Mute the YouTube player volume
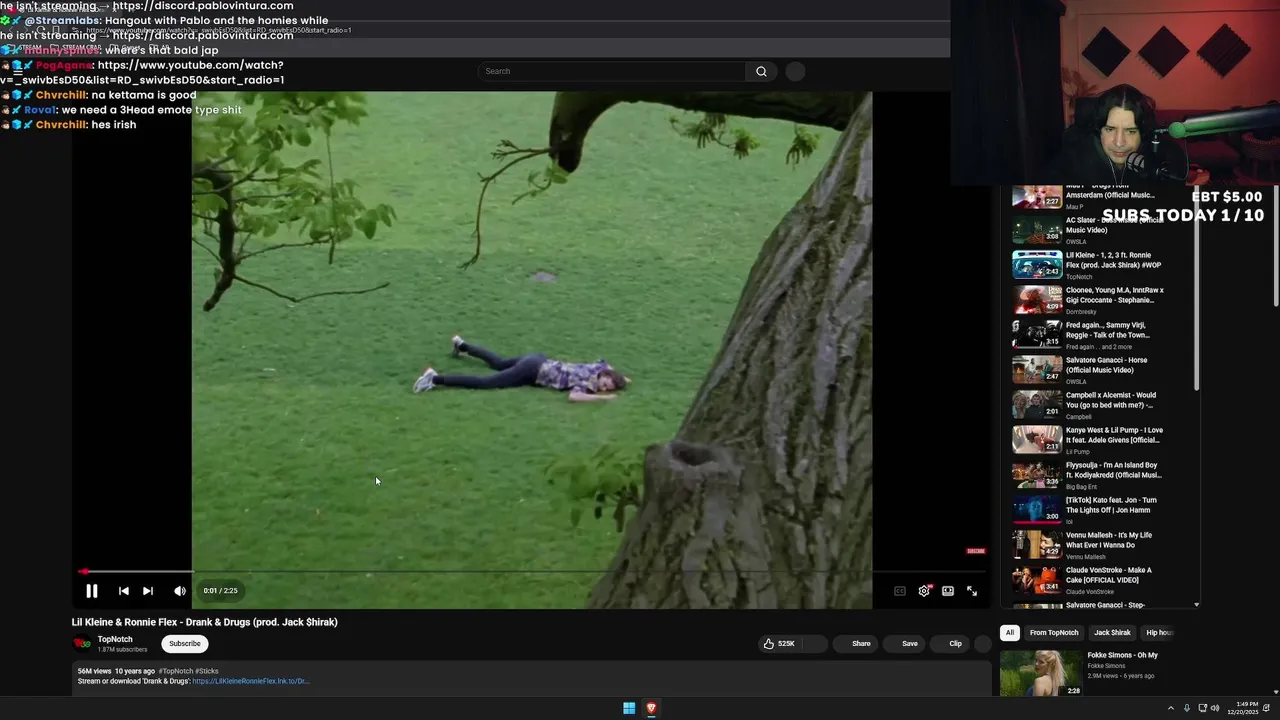 click(x=180, y=591)
